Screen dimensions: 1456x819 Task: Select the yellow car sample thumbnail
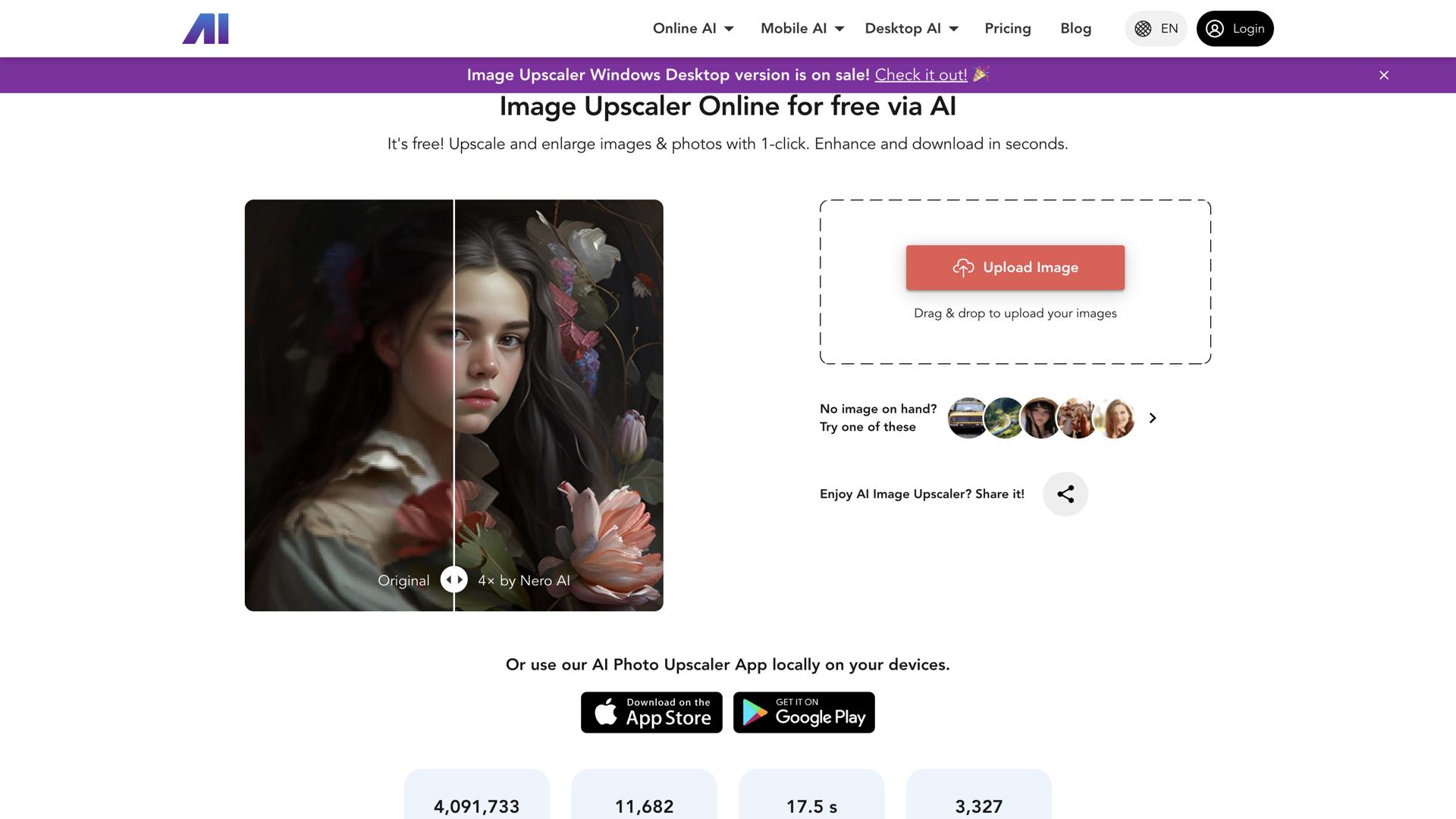click(968, 418)
